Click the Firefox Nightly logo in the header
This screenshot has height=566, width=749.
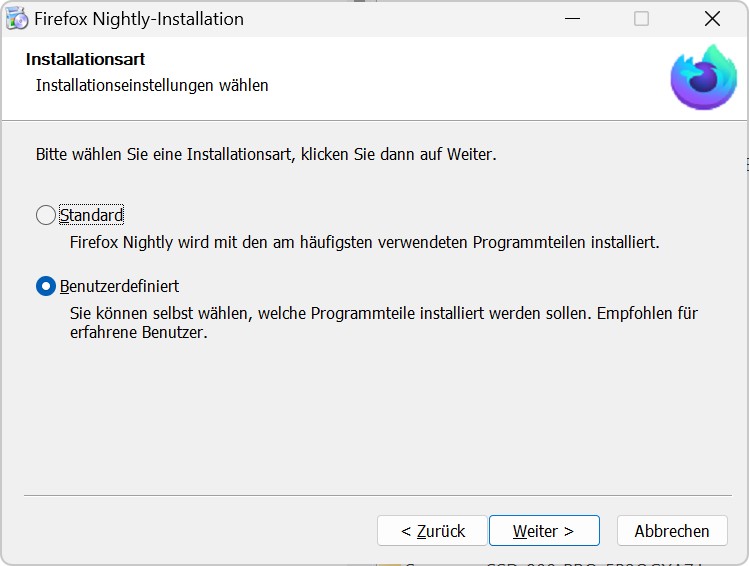pos(703,77)
